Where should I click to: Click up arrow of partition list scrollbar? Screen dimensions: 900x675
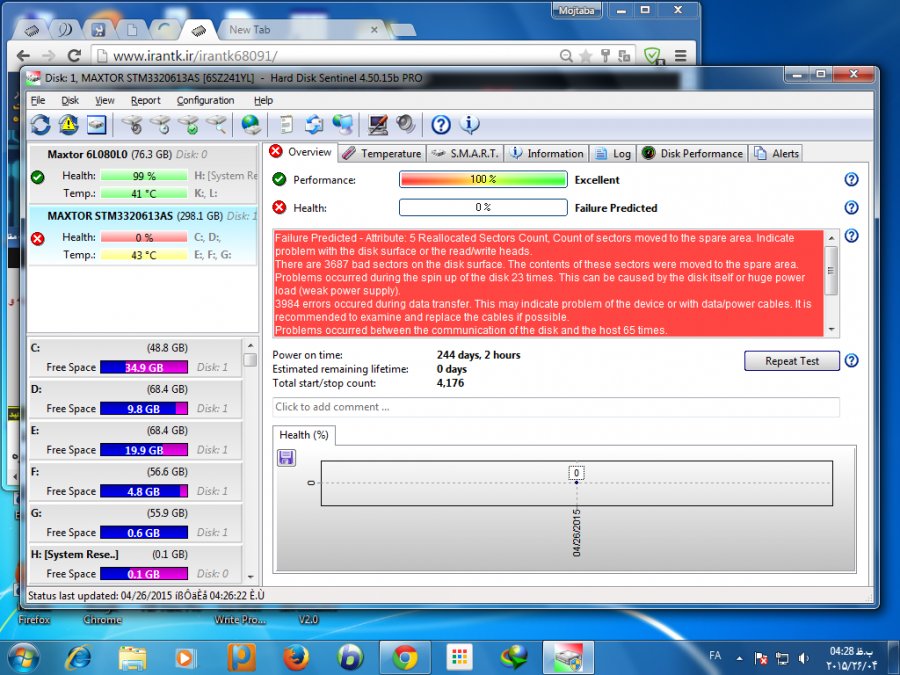point(250,345)
